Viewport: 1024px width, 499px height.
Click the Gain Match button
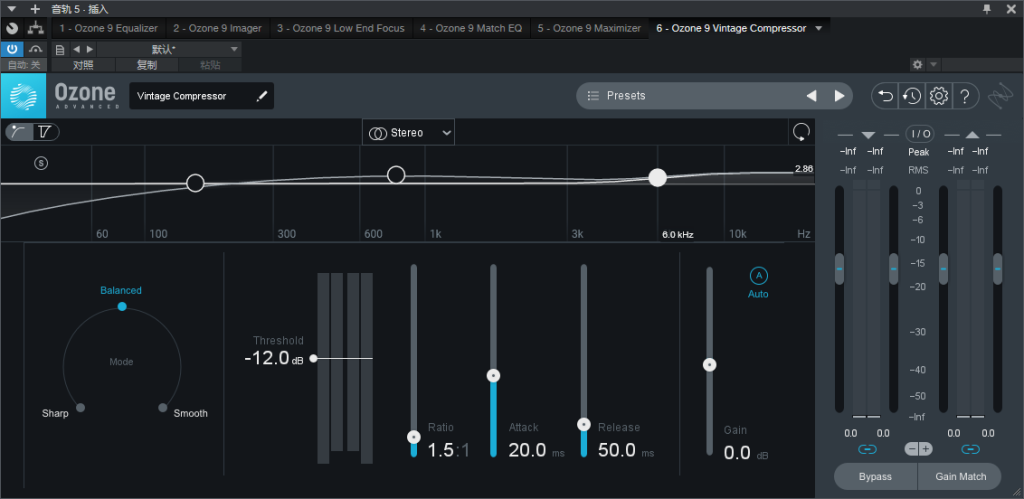pyautogui.click(x=961, y=476)
